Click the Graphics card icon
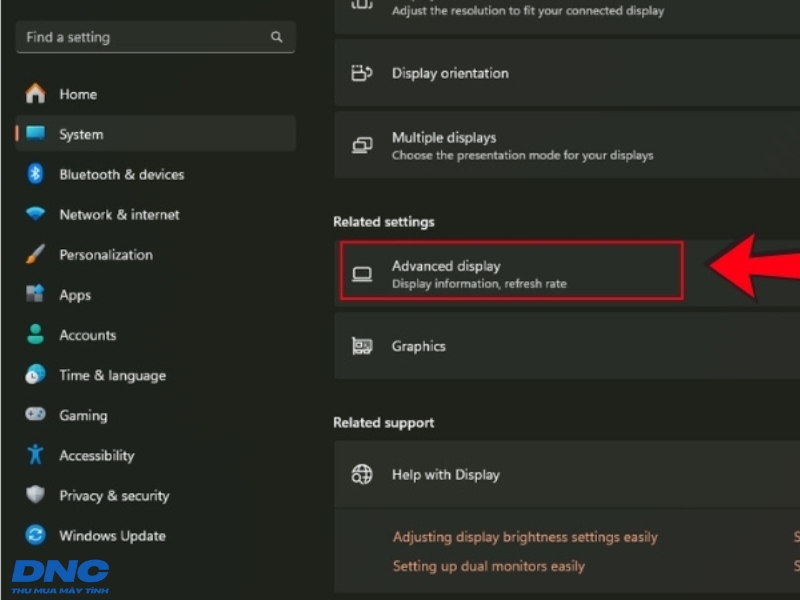 pyautogui.click(x=362, y=346)
